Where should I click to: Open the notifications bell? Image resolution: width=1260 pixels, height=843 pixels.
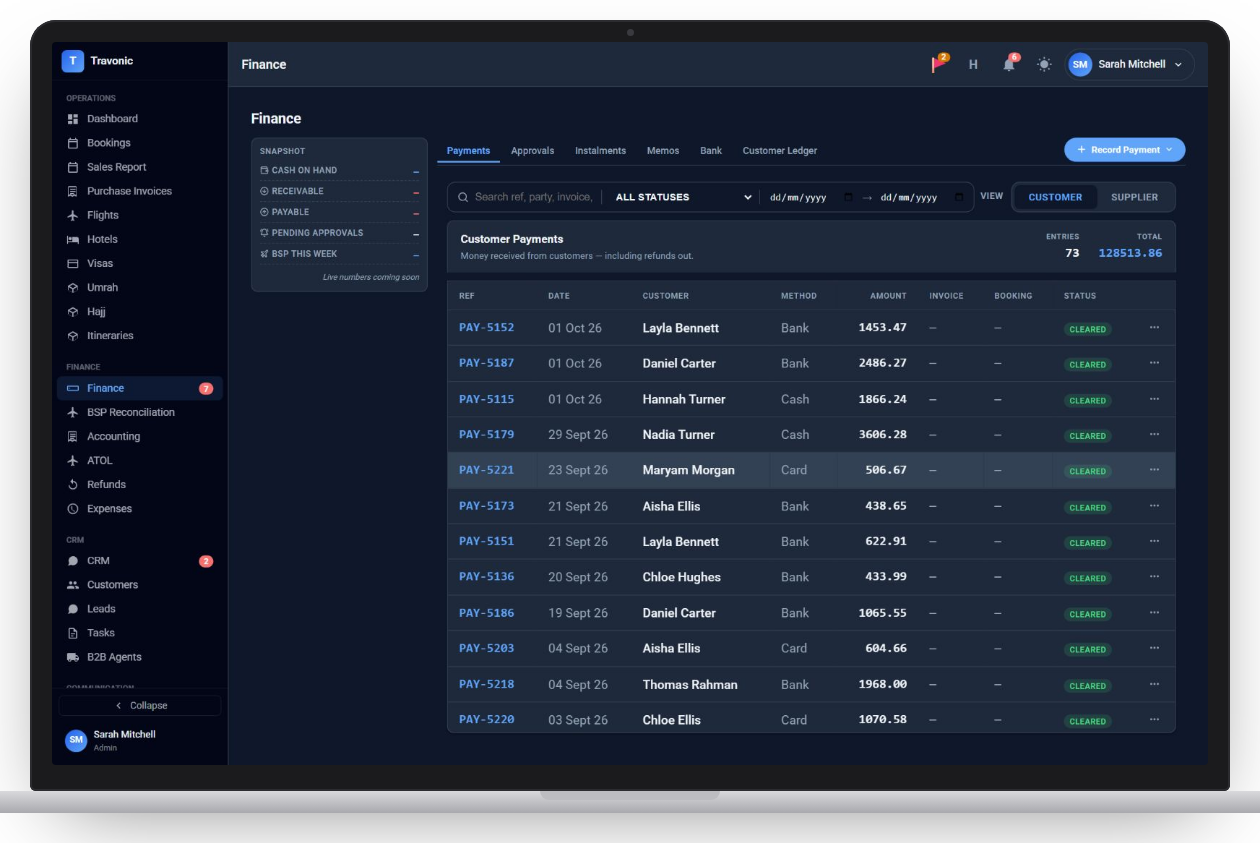coord(1009,64)
